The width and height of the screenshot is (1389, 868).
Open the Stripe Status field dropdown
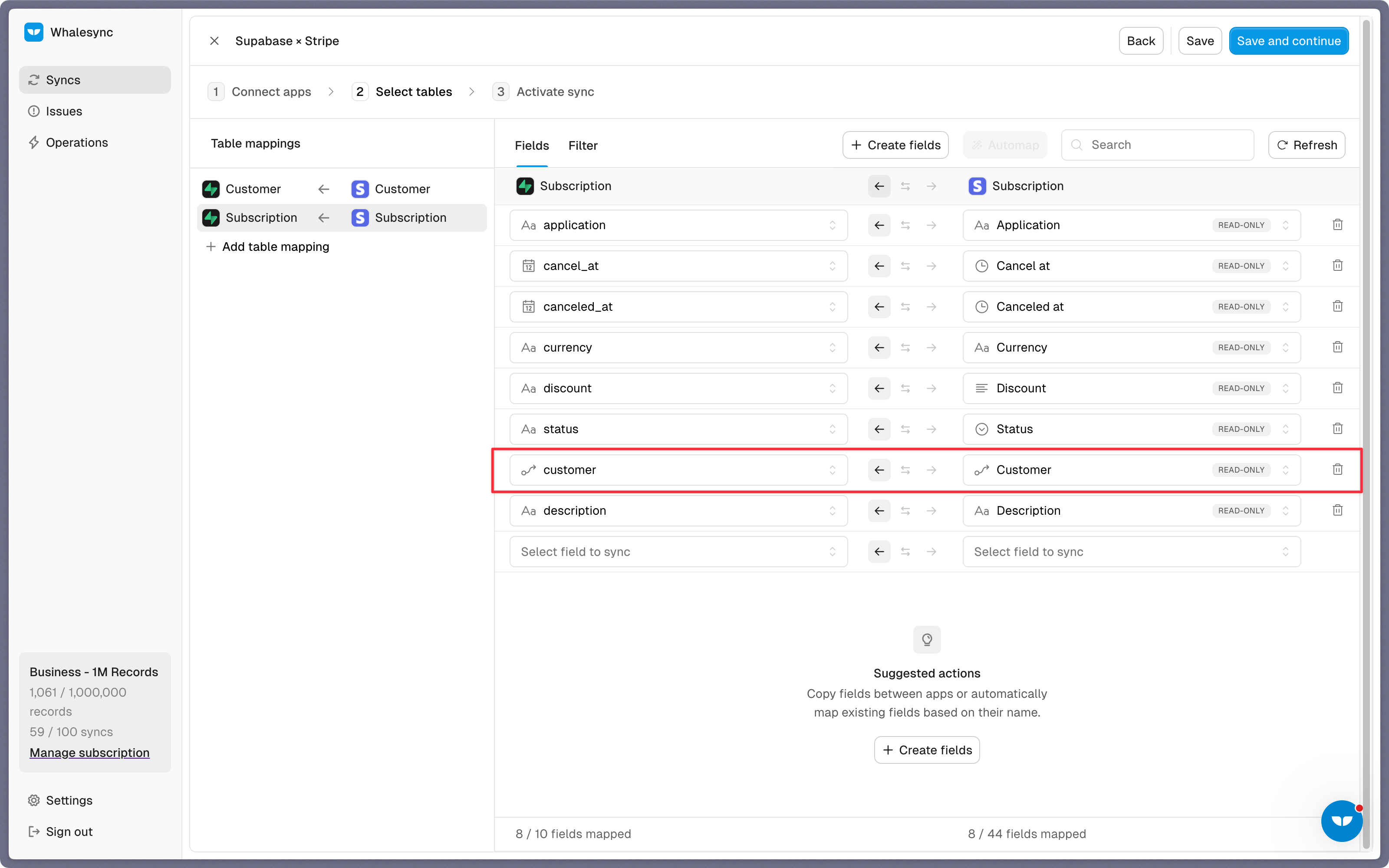1131,429
